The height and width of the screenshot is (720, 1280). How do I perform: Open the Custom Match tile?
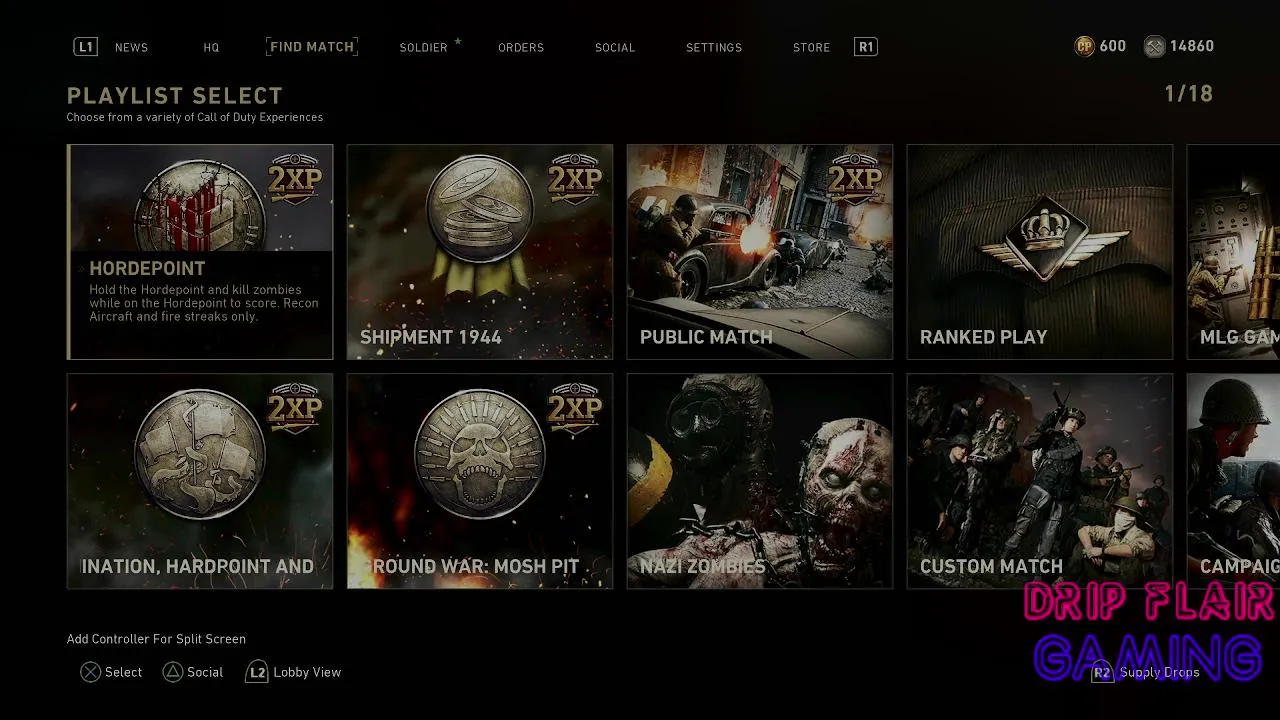pos(1040,481)
